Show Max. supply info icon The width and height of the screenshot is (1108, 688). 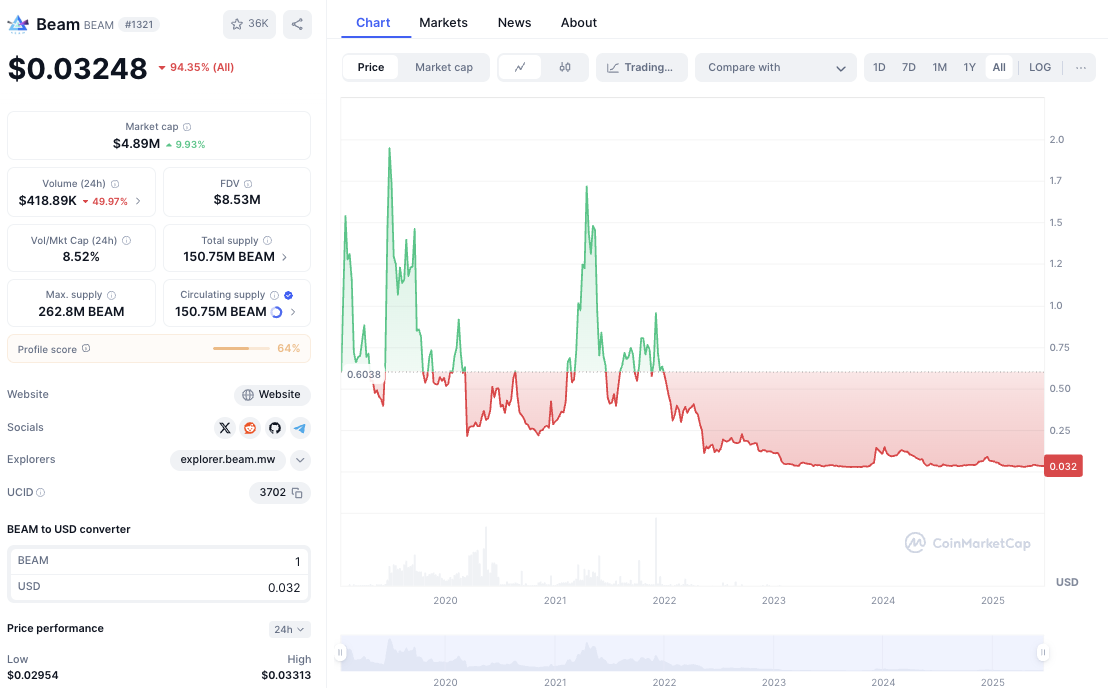[x=112, y=295]
